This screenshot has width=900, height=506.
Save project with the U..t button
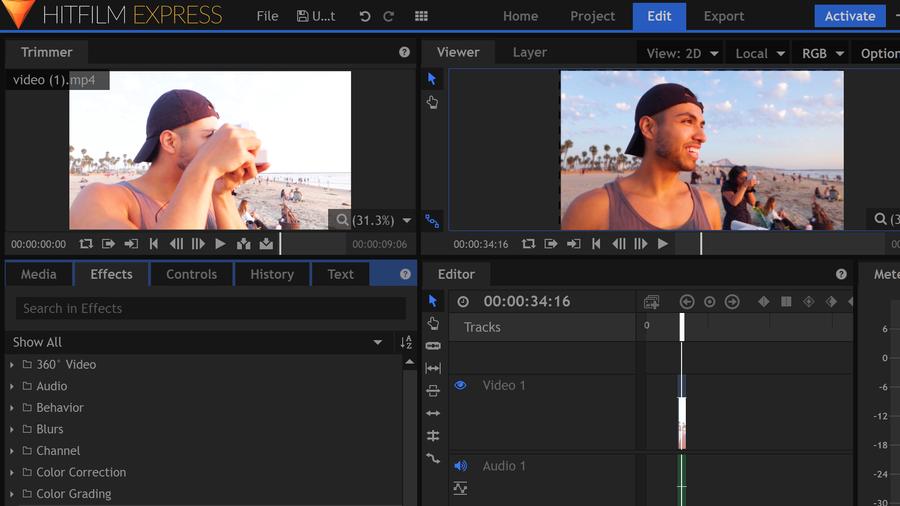coord(316,16)
